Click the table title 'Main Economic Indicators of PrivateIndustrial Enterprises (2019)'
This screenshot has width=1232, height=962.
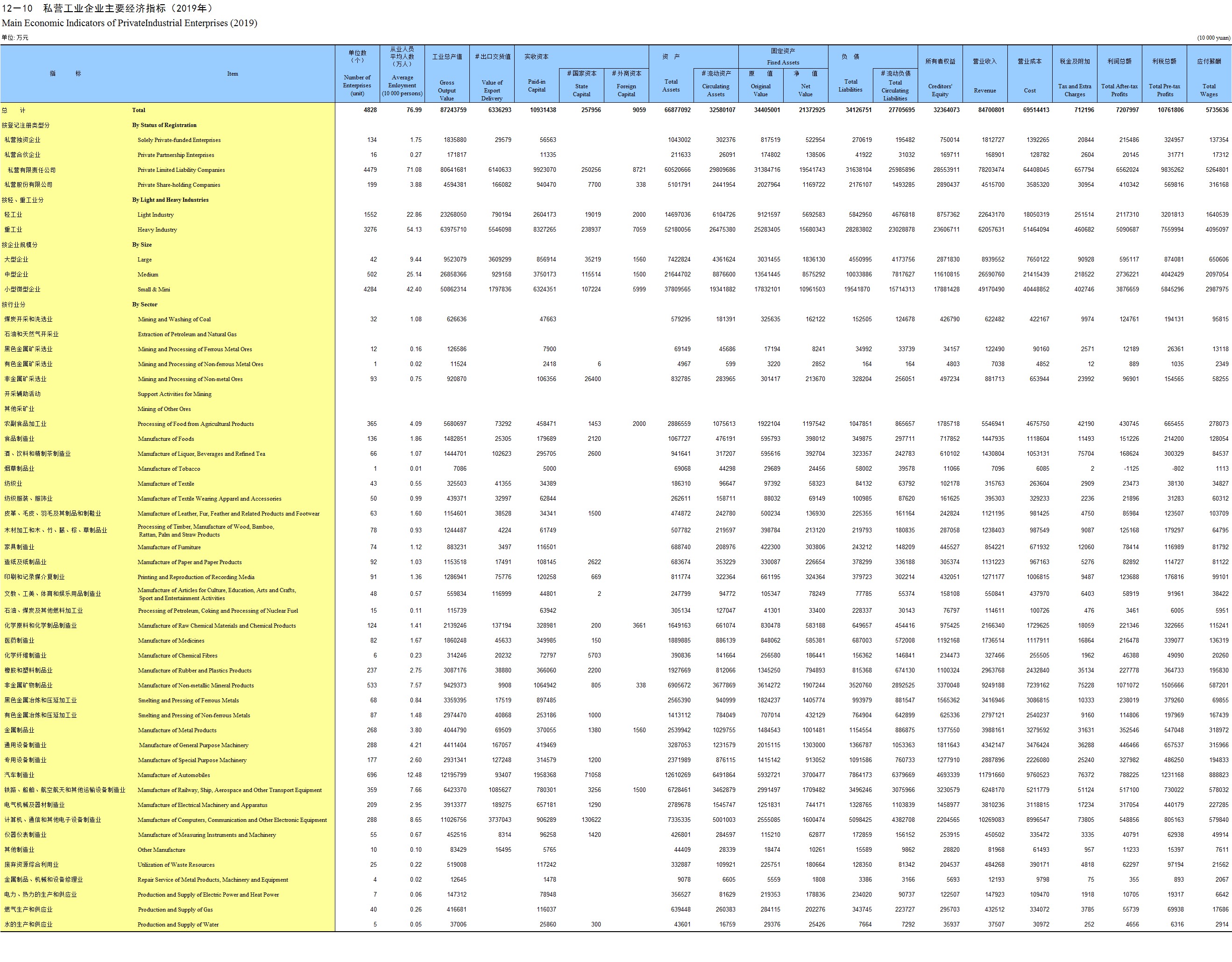[129, 23]
